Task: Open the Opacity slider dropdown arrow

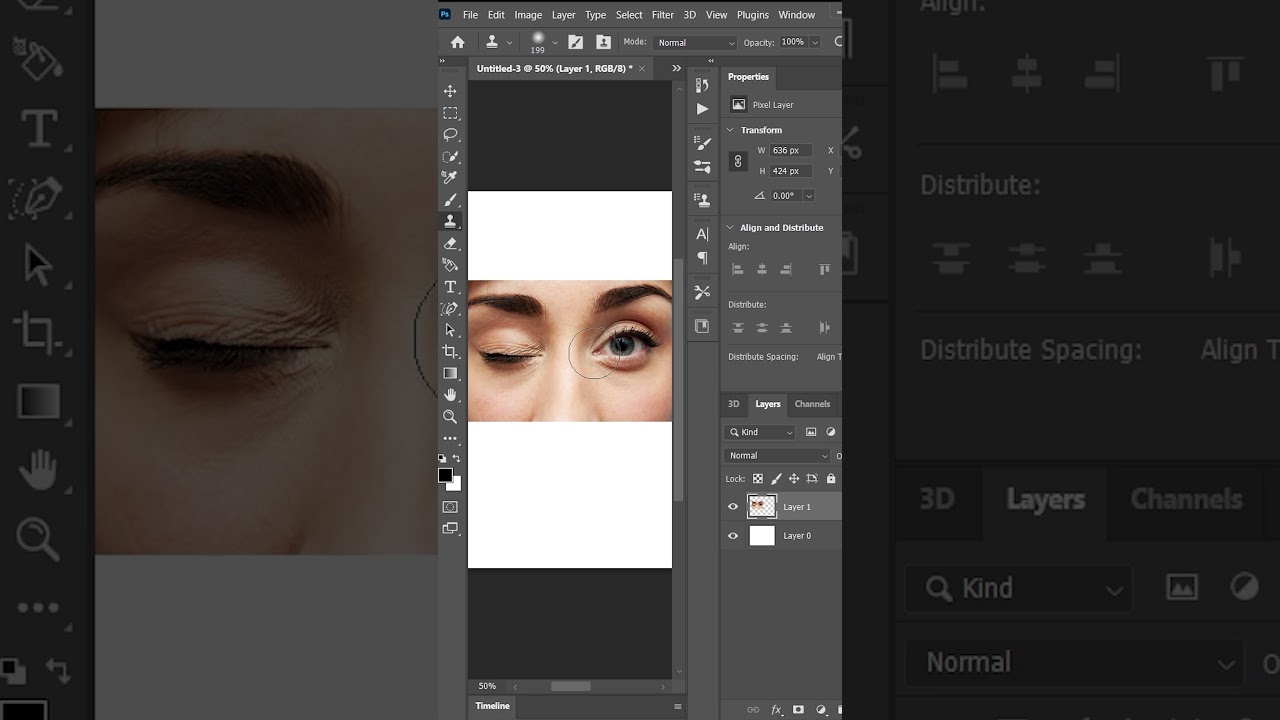Action: pos(815,42)
